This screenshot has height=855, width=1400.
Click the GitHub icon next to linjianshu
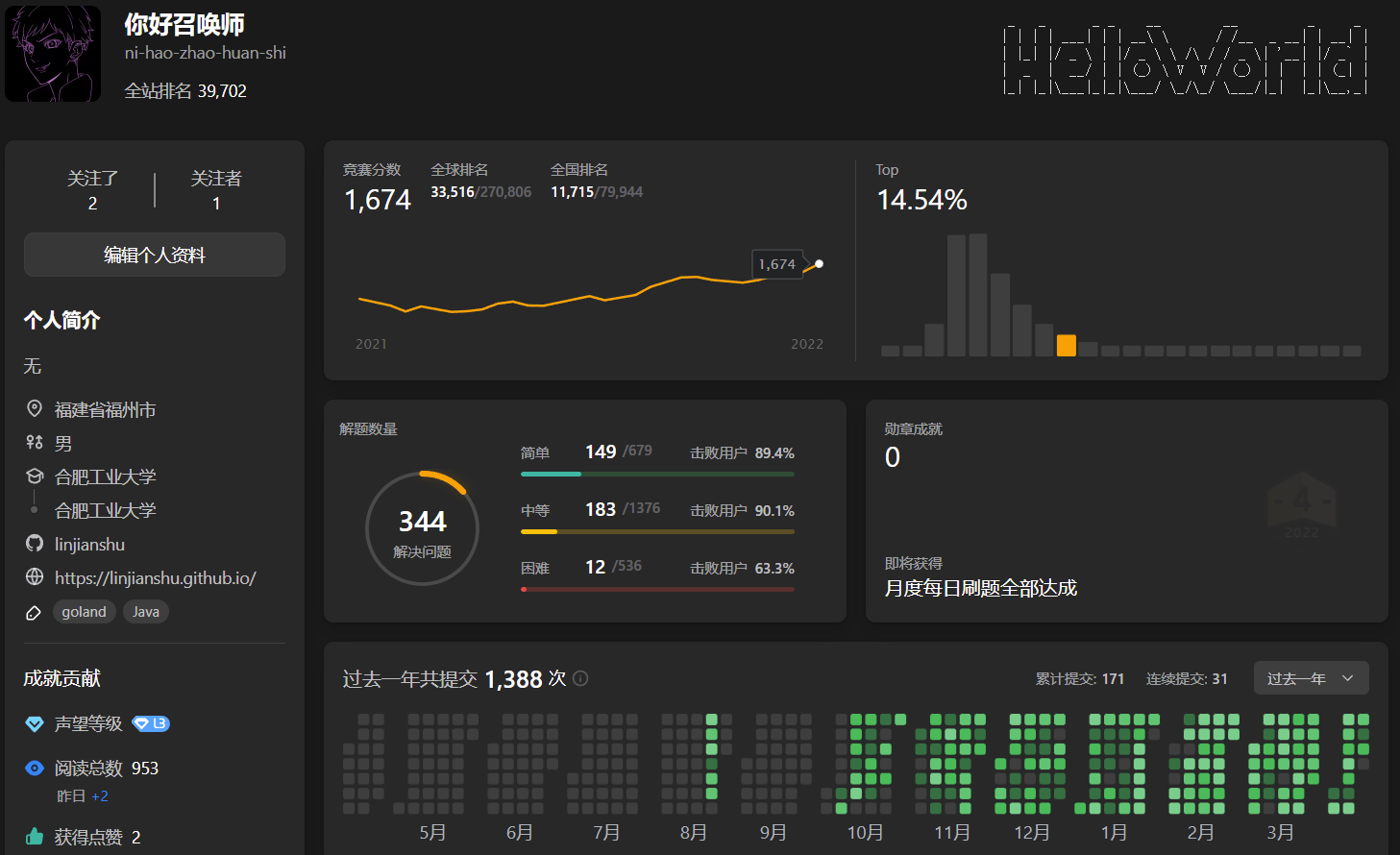pyautogui.click(x=35, y=544)
